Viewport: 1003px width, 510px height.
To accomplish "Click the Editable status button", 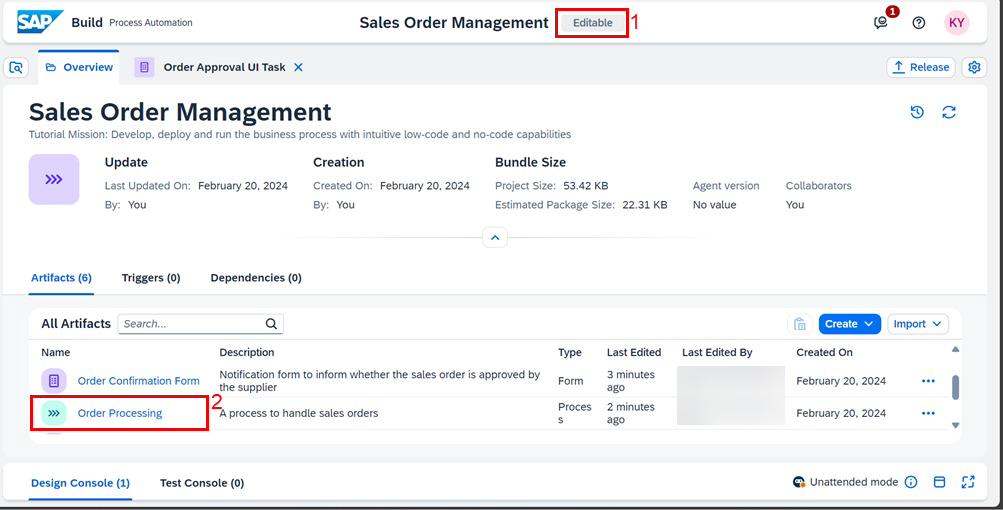I will [592, 23].
